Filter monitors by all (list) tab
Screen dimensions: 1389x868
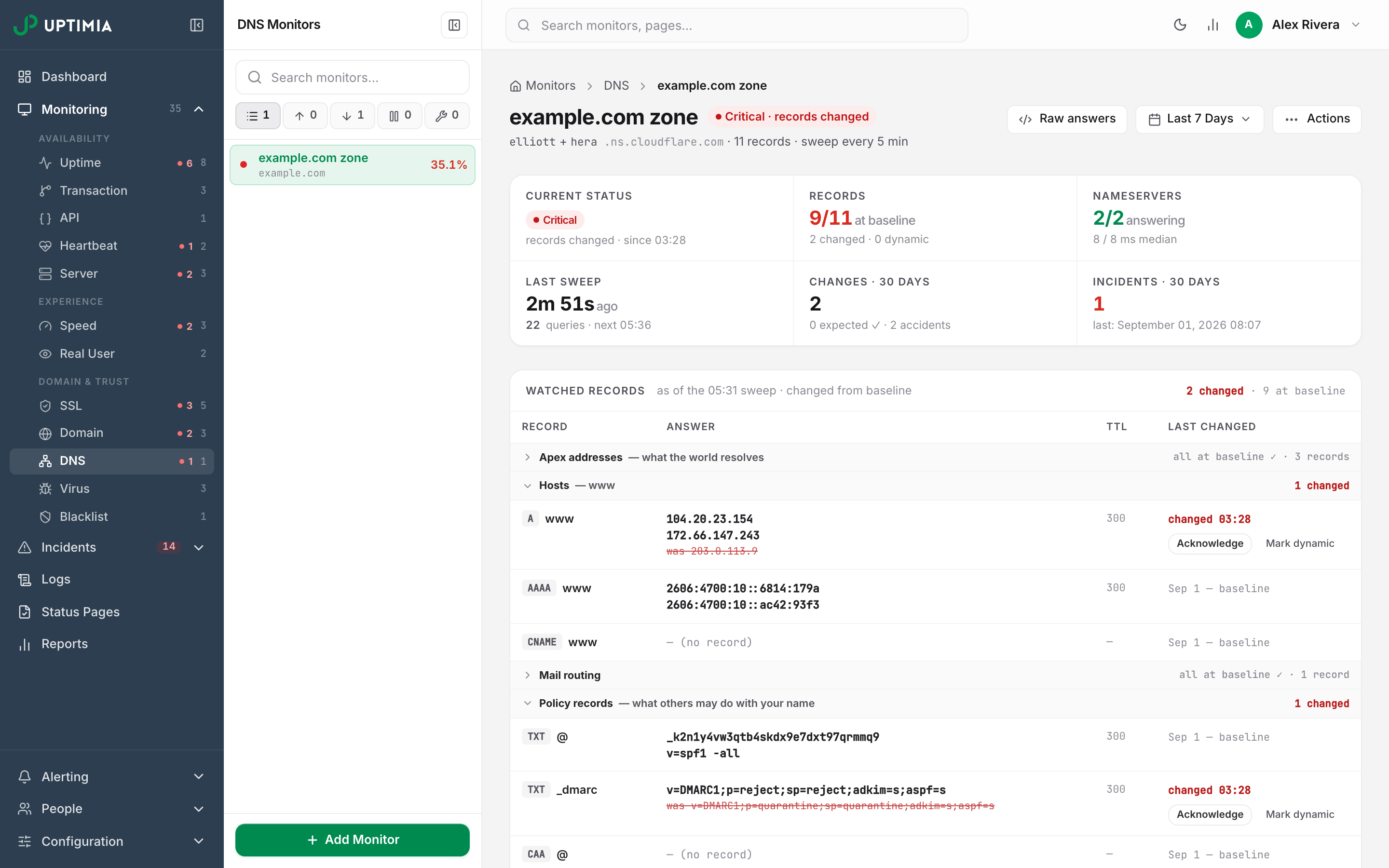pyautogui.click(x=258, y=116)
